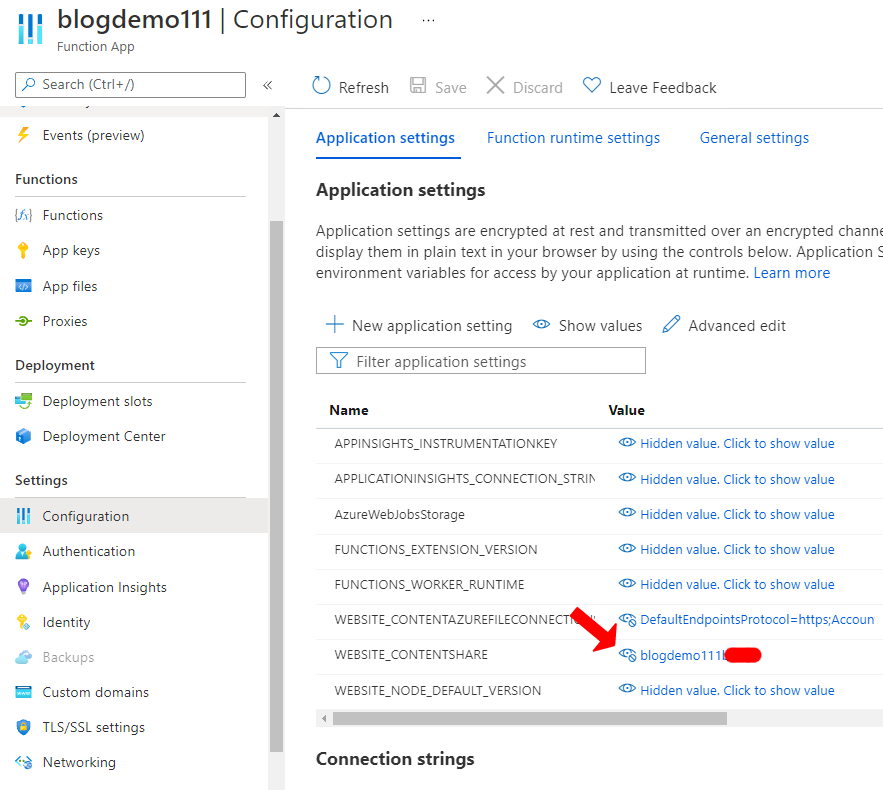Select the WEBSITE_NODE_DEFAULT_VERSION setting name

[438, 690]
